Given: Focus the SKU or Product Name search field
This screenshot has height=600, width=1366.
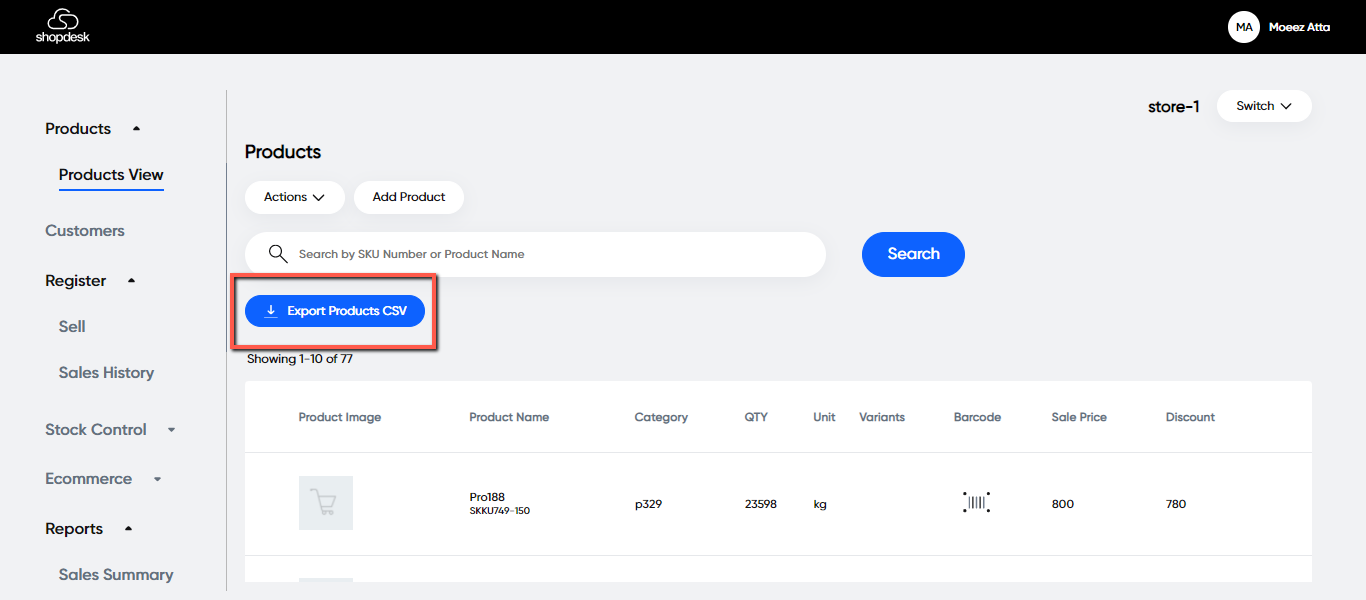Looking at the screenshot, I should (x=550, y=254).
